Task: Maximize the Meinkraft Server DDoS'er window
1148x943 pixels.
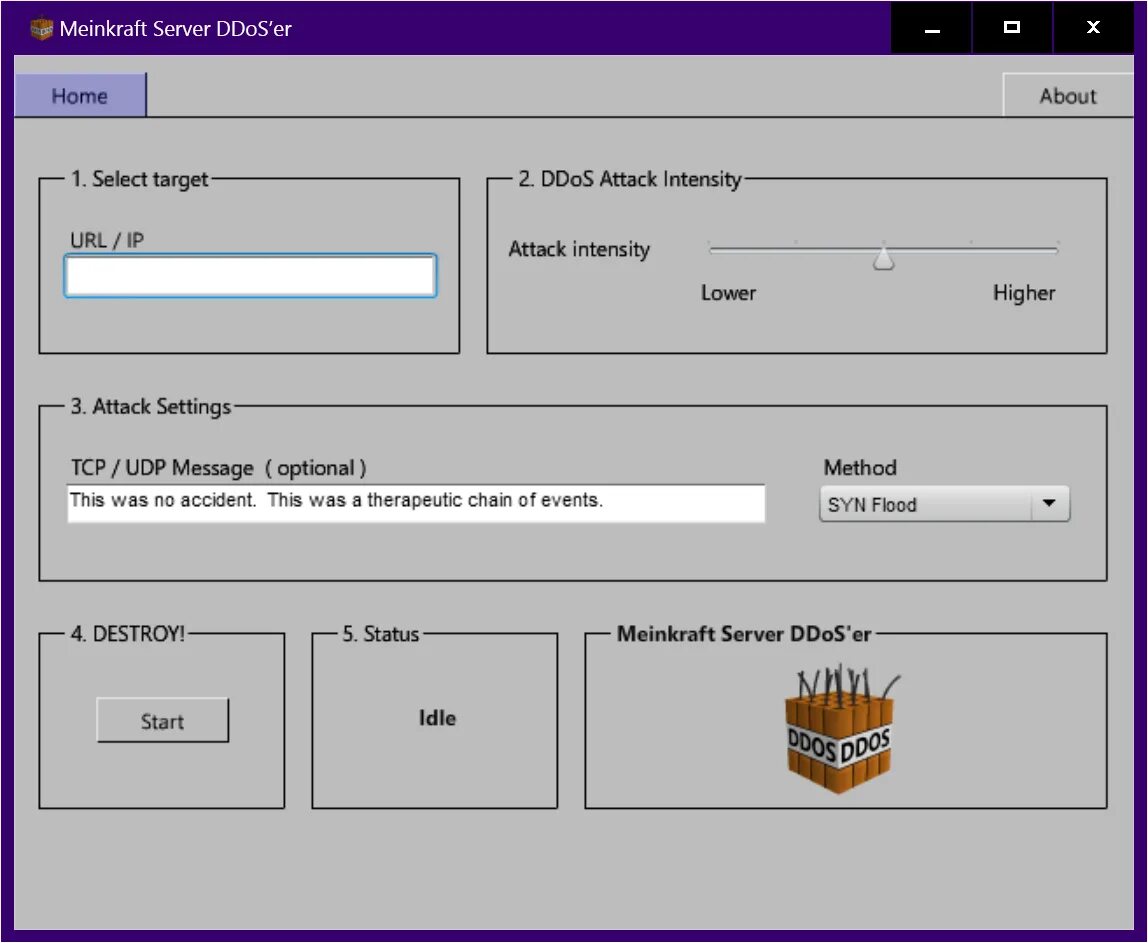Action: [1012, 28]
